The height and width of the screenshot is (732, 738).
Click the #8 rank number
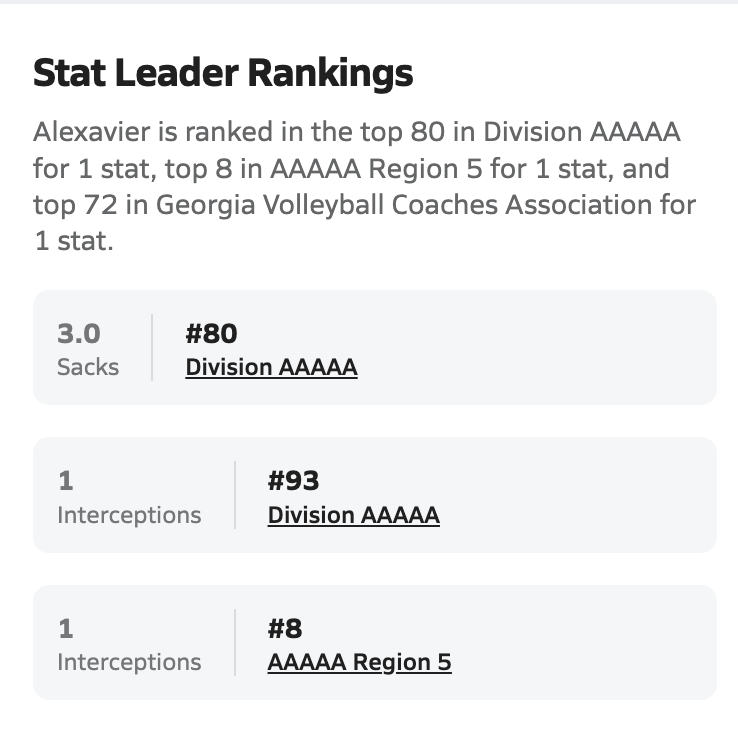click(x=285, y=628)
